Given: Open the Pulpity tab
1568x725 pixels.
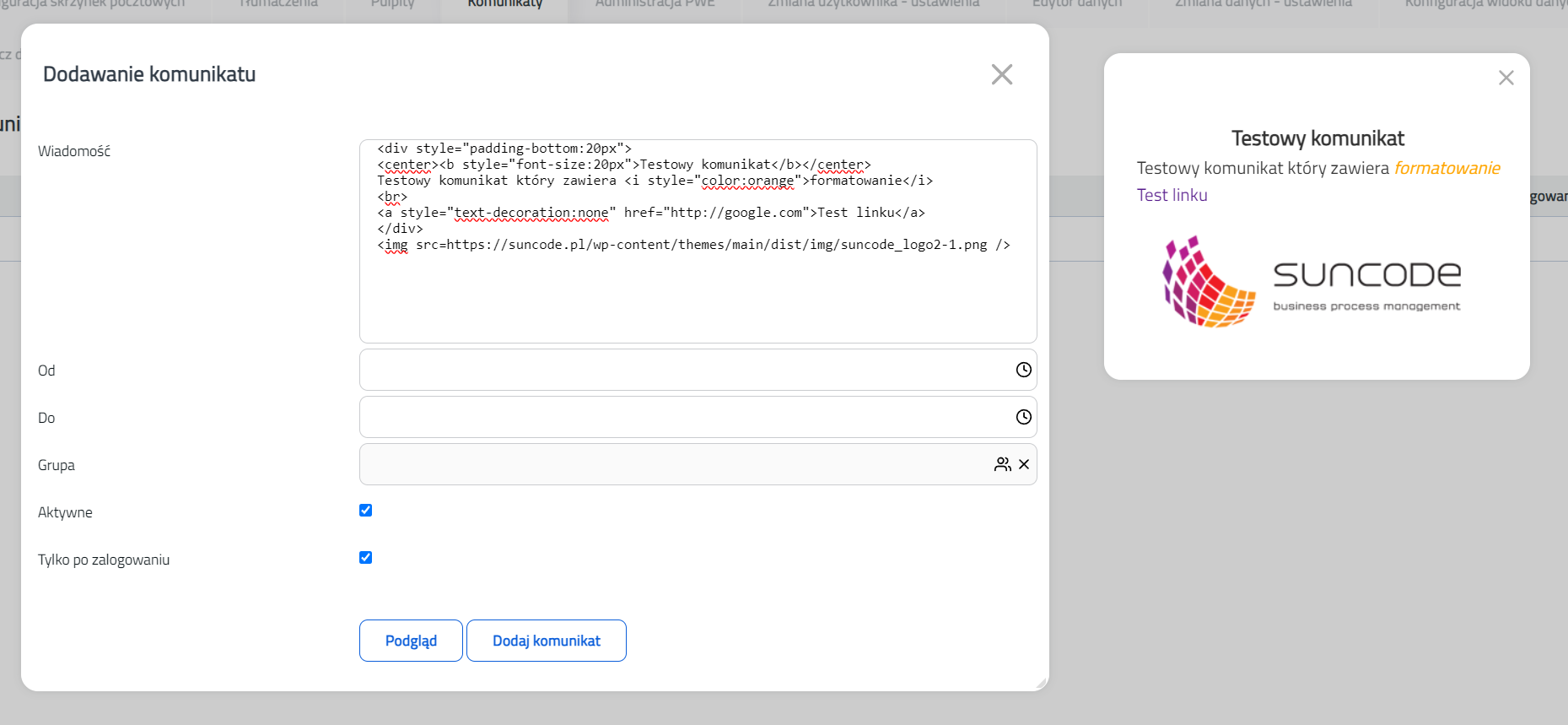Looking at the screenshot, I should [x=392, y=4].
